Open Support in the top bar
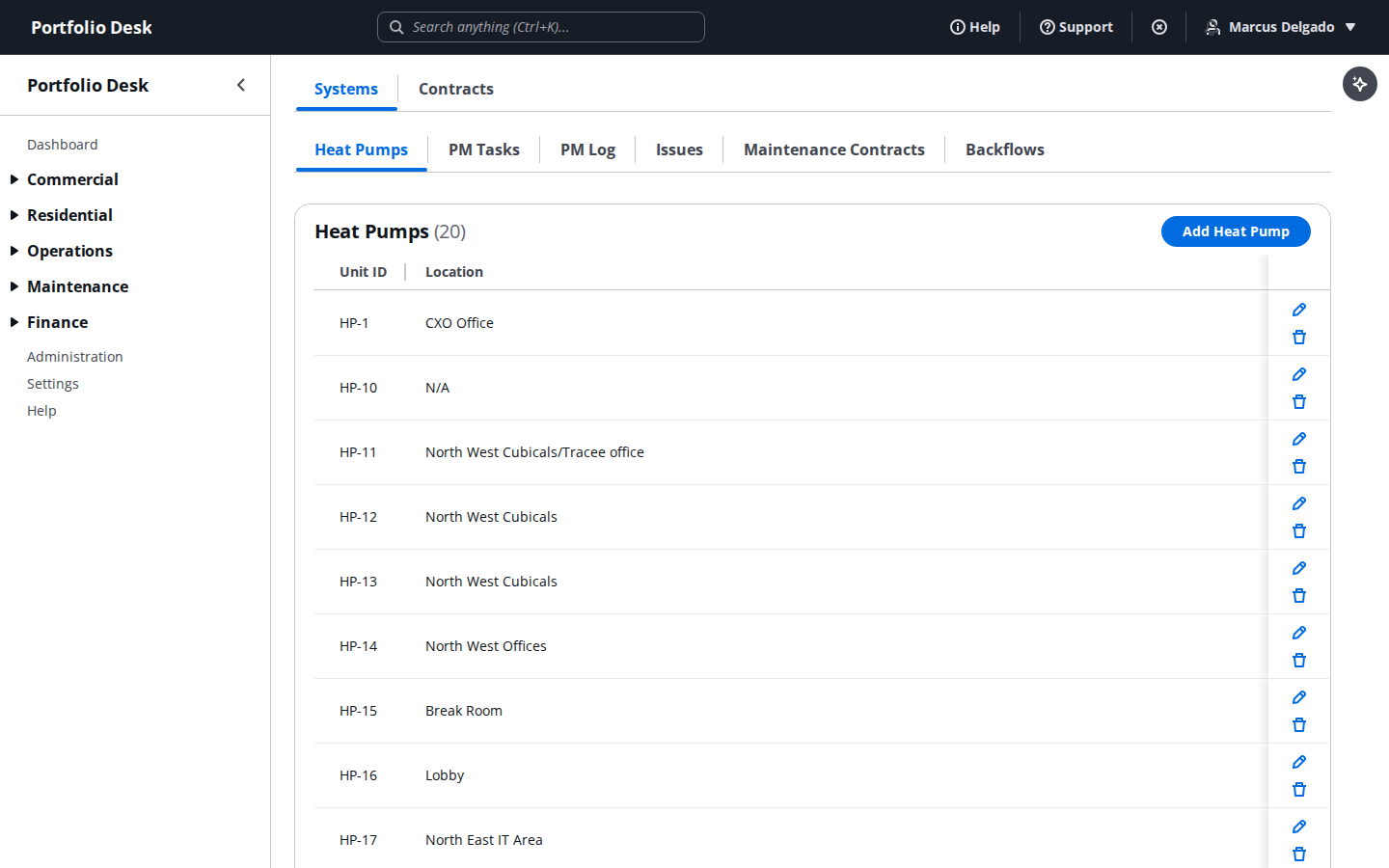1389x868 pixels. [1076, 27]
